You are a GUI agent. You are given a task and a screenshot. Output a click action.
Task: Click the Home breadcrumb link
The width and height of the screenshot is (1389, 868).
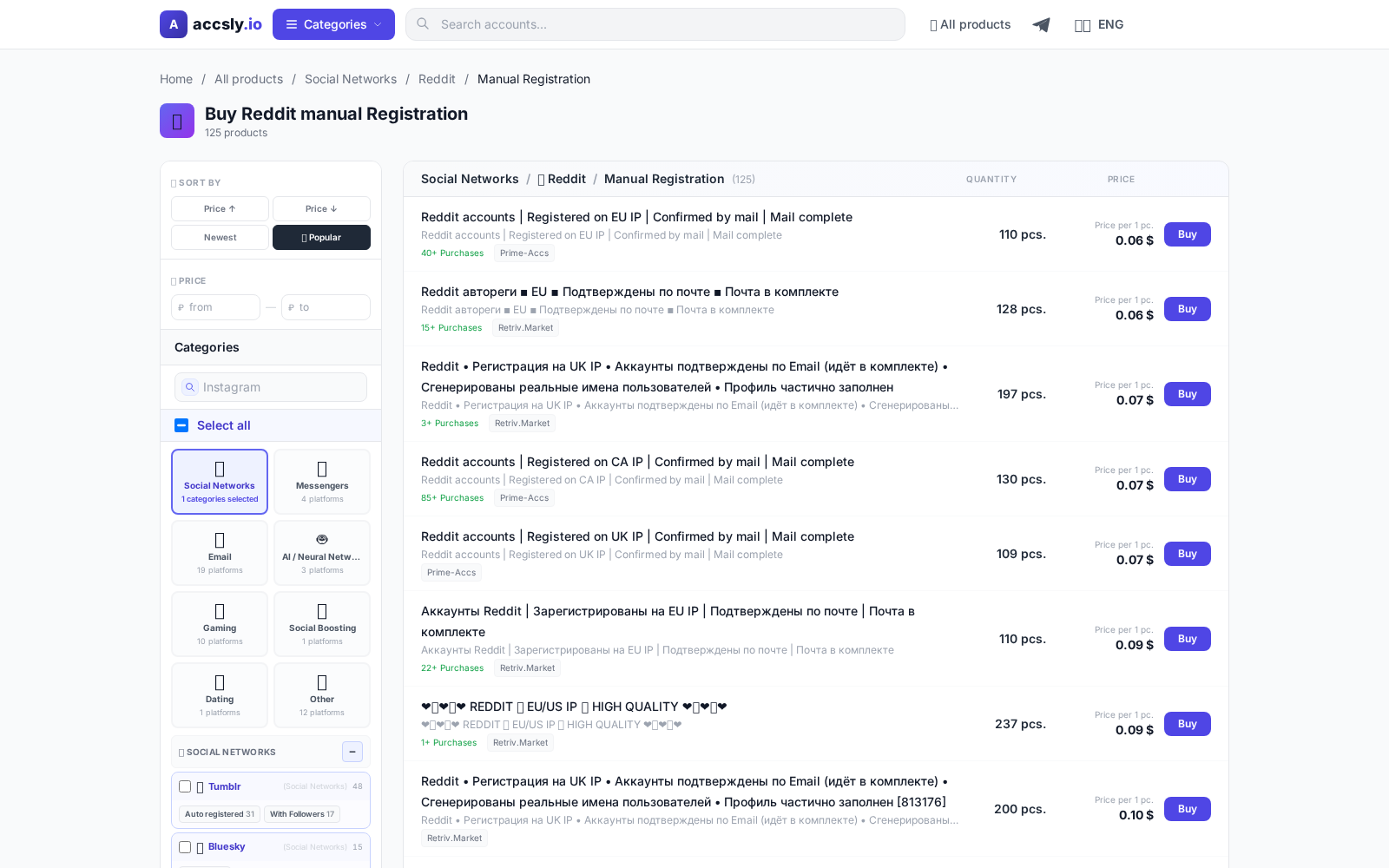point(176,79)
